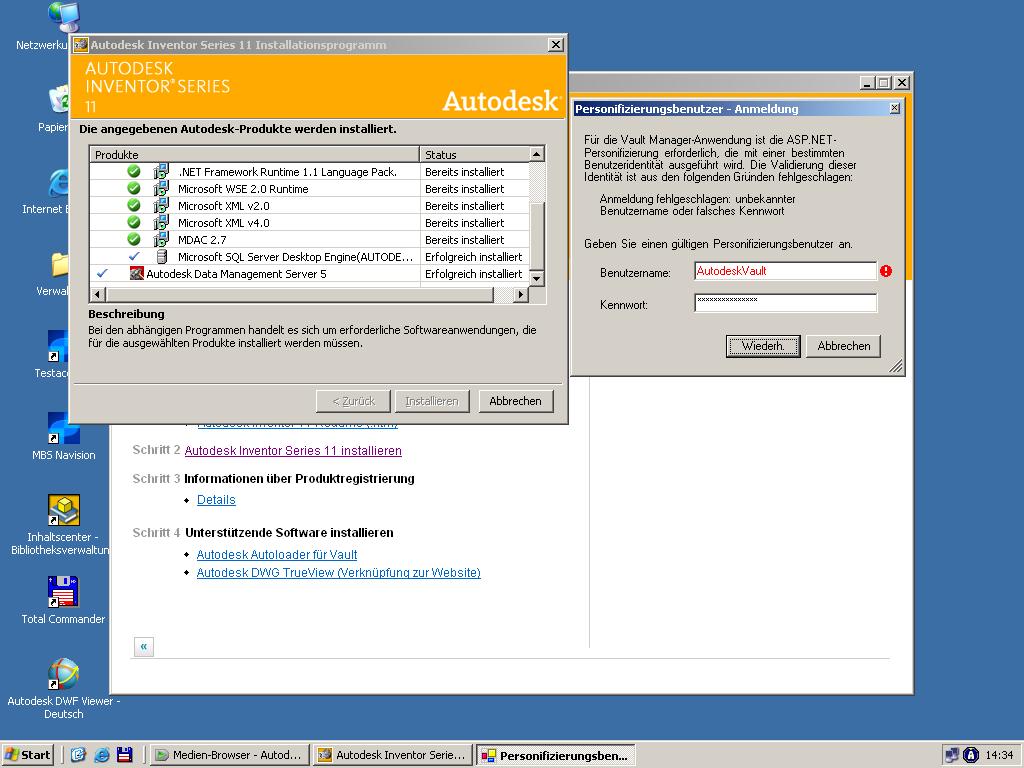Close the Personifizierungsbenutzer dialog
This screenshot has width=1024, height=768.
[x=895, y=108]
